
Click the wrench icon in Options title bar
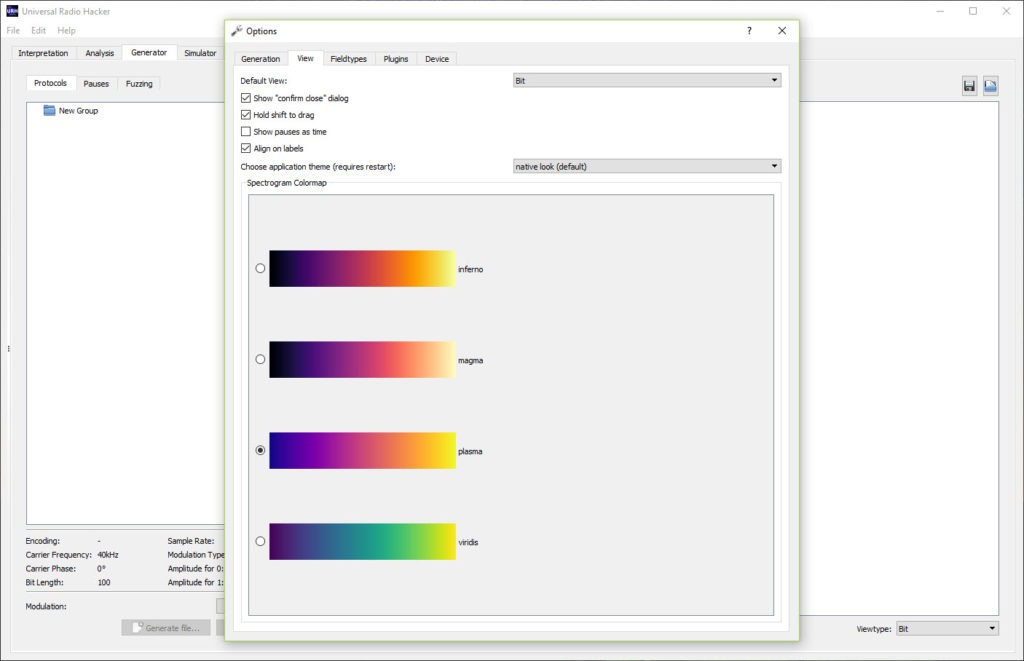[x=236, y=31]
